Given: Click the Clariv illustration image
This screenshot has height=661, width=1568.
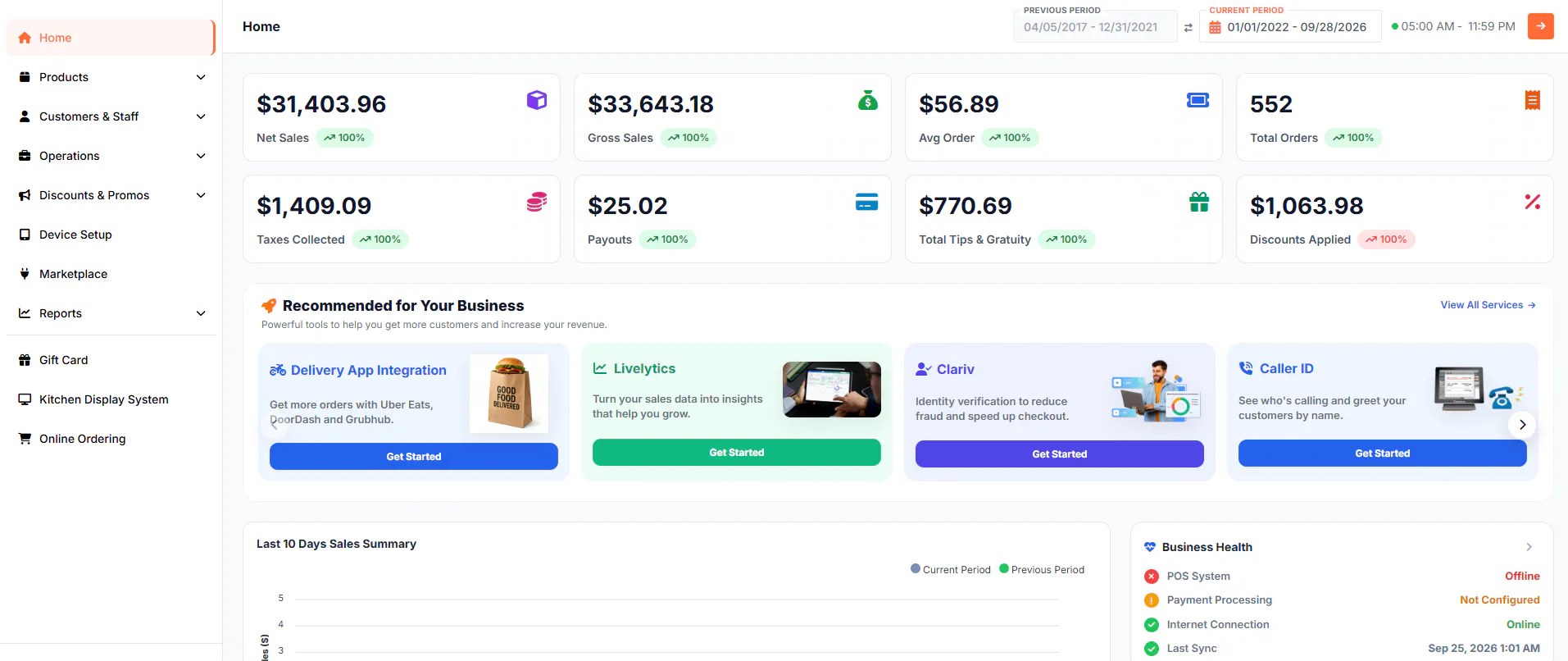Looking at the screenshot, I should tap(1156, 391).
